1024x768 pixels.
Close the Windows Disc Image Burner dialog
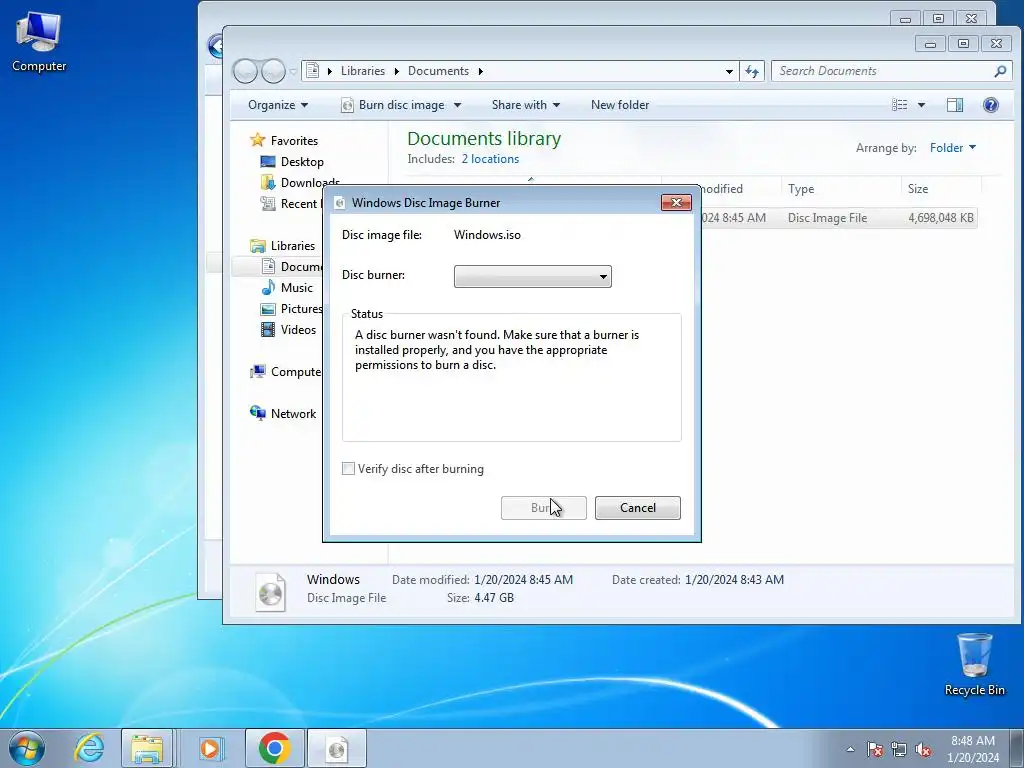pyautogui.click(x=676, y=202)
